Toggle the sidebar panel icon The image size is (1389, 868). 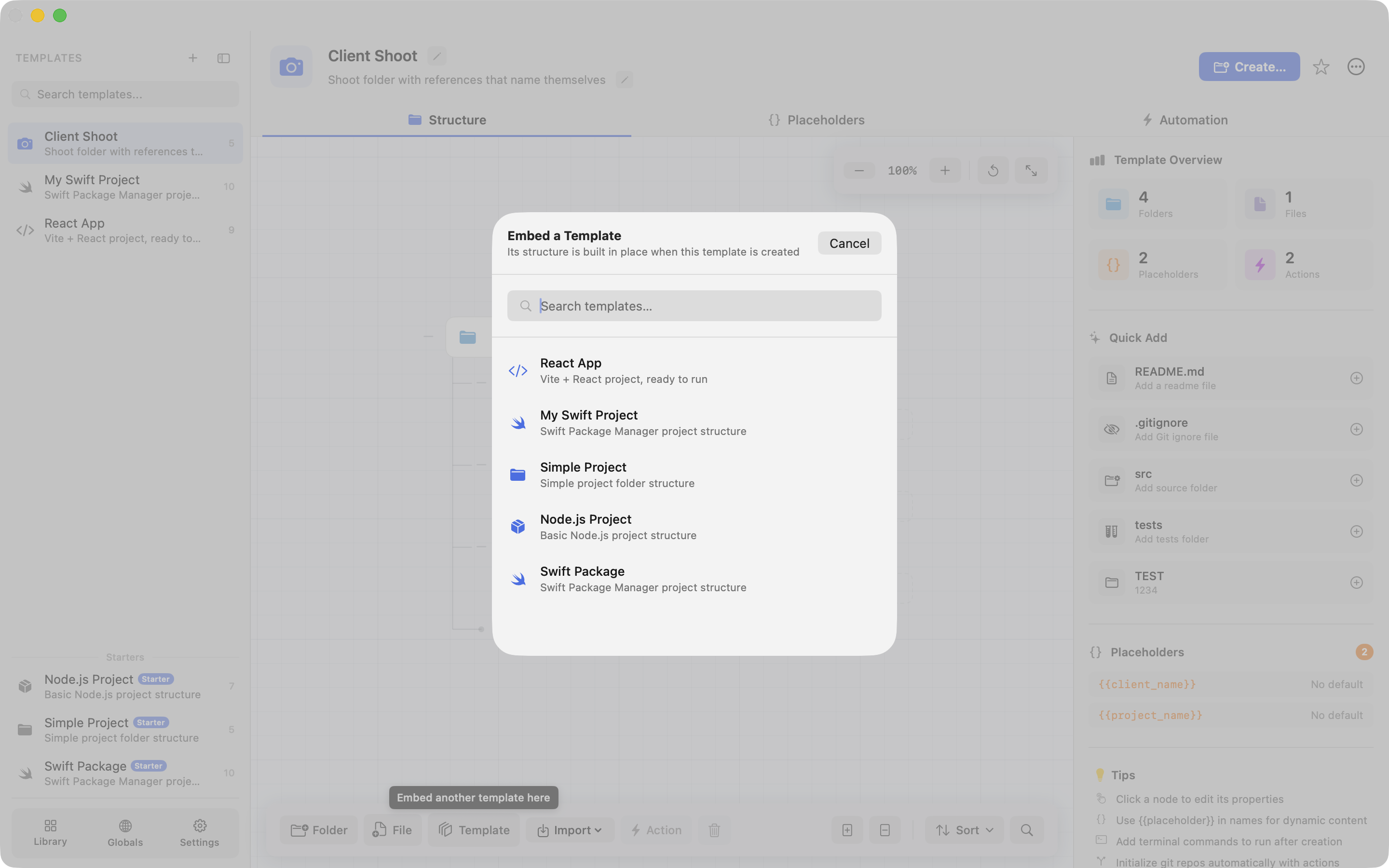[224, 58]
